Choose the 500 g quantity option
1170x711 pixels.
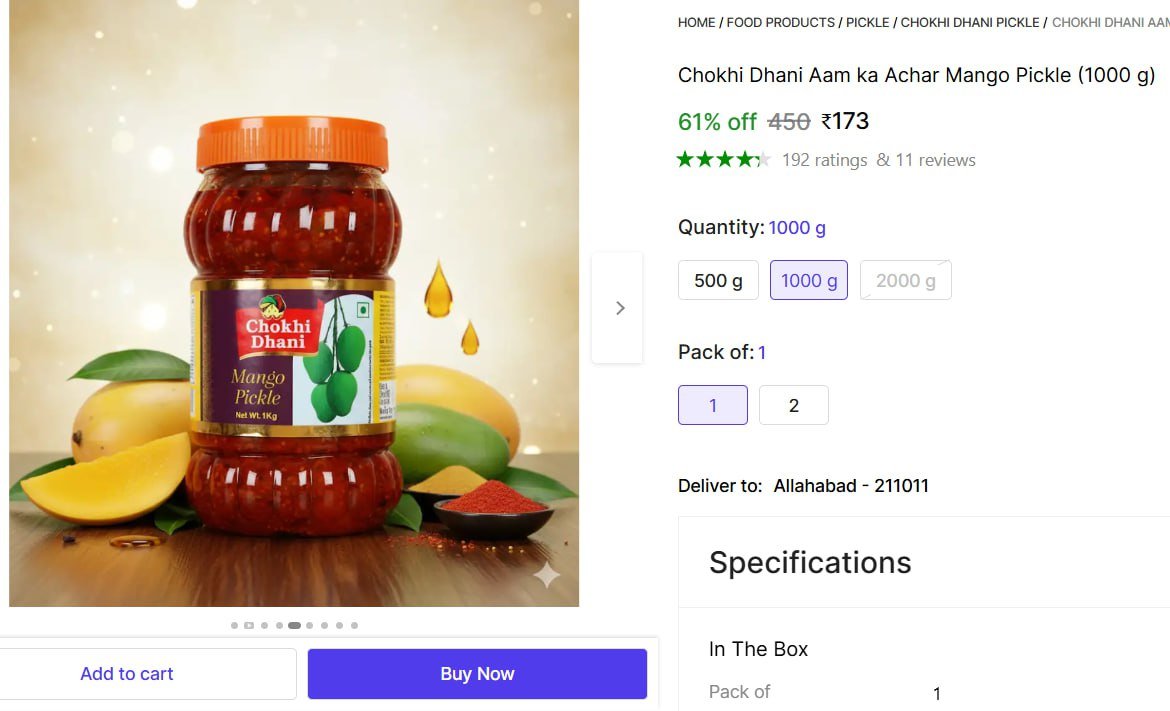(x=718, y=281)
